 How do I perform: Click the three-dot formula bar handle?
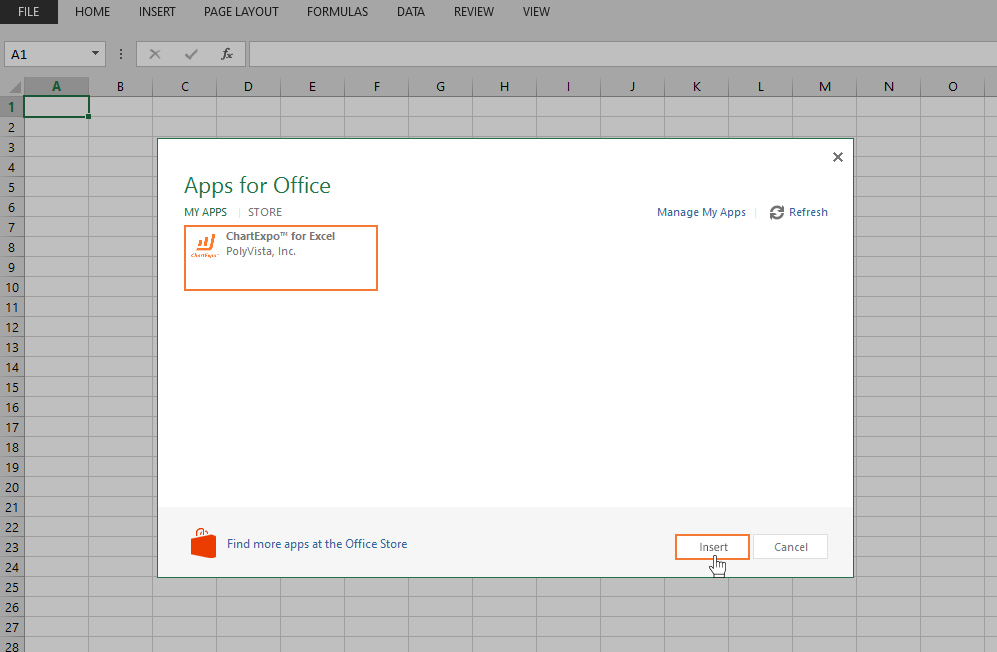(x=121, y=54)
